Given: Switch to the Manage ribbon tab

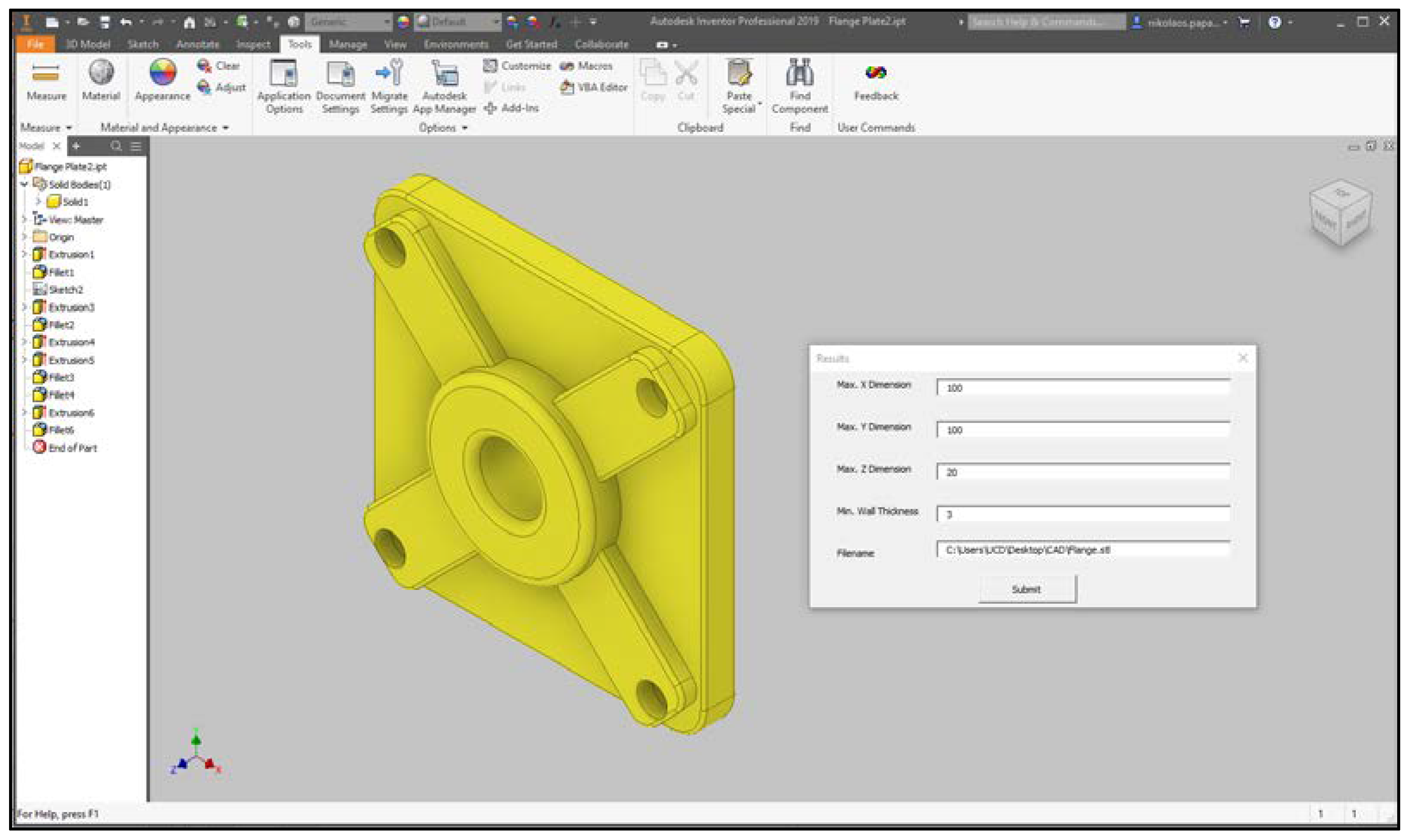Looking at the screenshot, I should coord(348,44).
